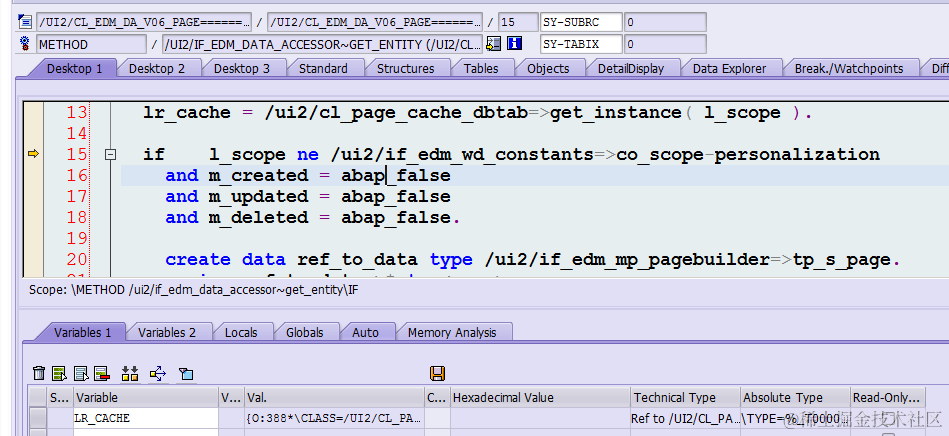
Task: Click the SY-SUBRC field
Action: tap(581, 22)
